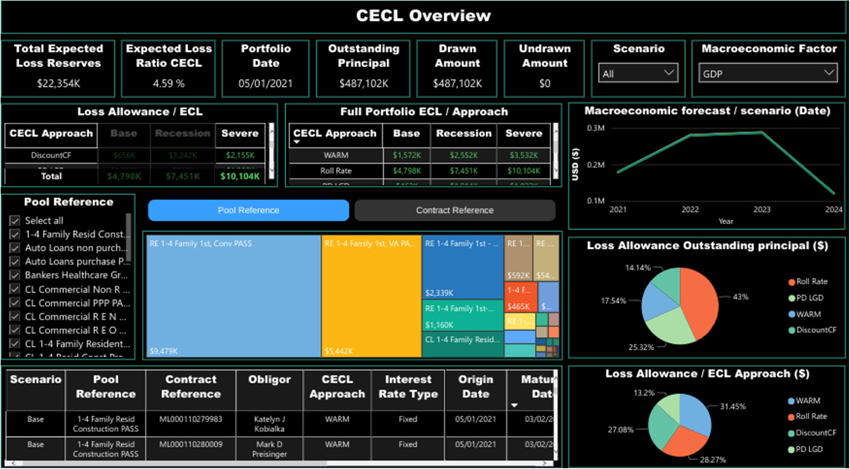Select the RE 1-4 Family 1st, Conv PASS tile
850x469 pixels.
[x=232, y=295]
